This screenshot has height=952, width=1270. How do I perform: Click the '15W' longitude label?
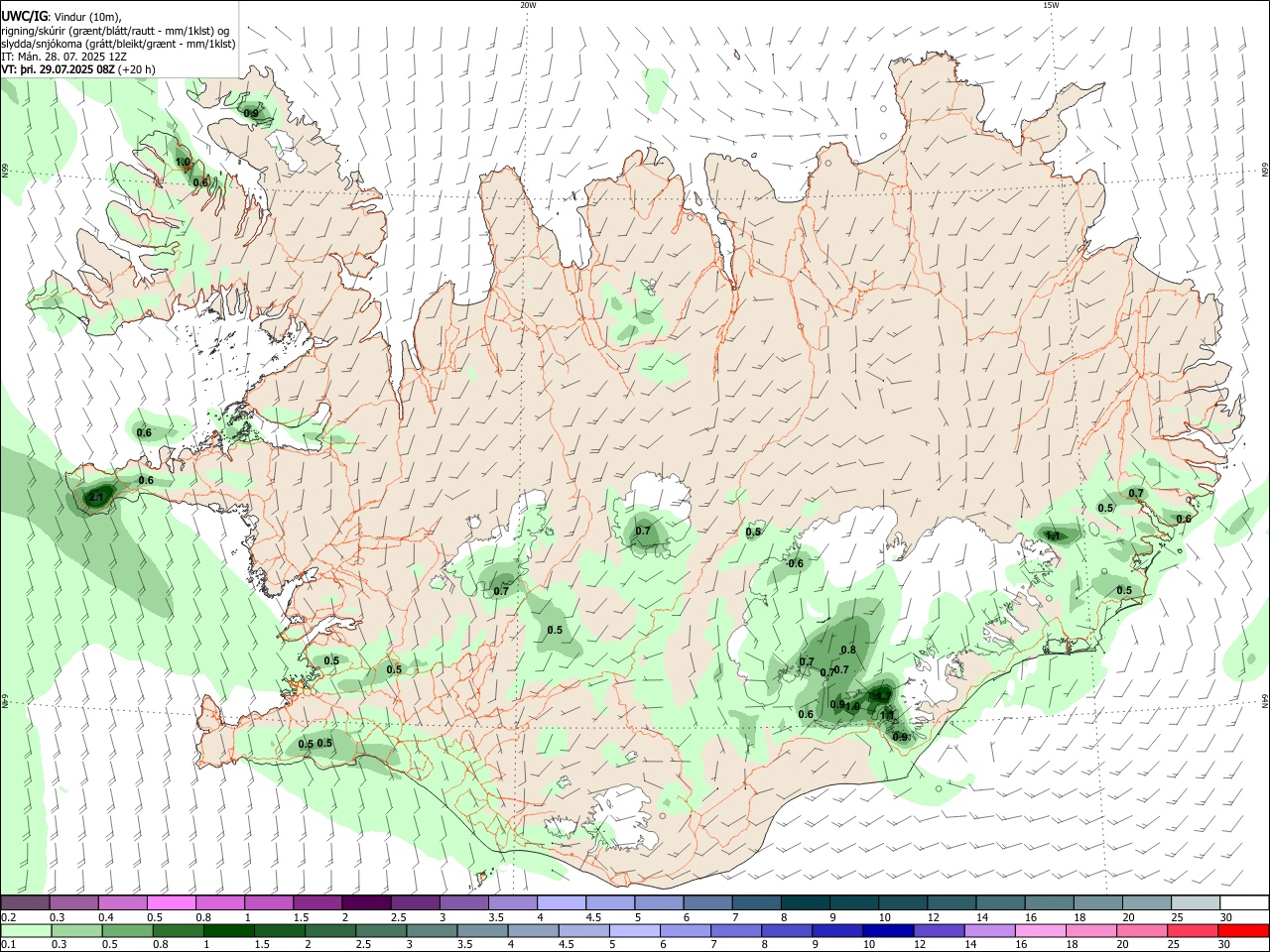[1050, 5]
